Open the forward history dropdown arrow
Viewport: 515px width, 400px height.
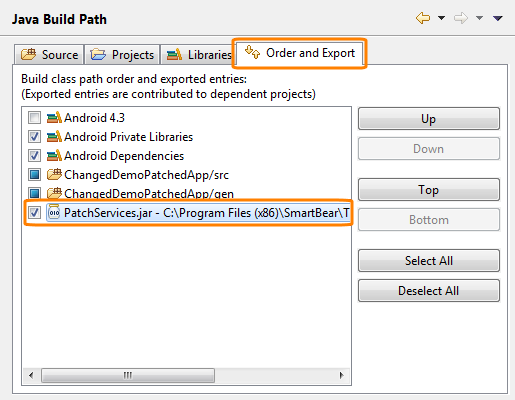(x=479, y=18)
